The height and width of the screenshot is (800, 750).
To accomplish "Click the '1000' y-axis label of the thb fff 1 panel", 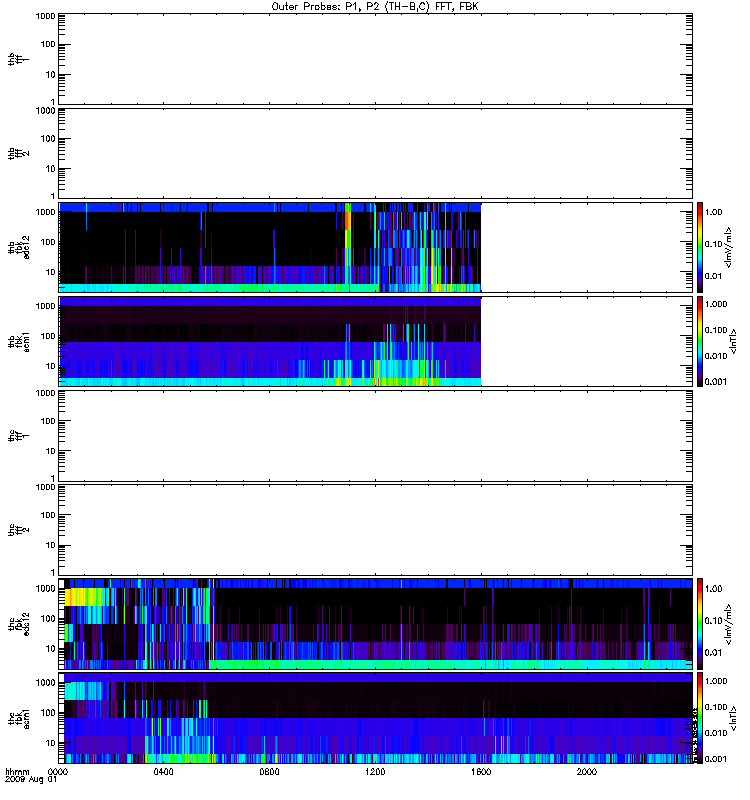I will pyautogui.click(x=45, y=16).
